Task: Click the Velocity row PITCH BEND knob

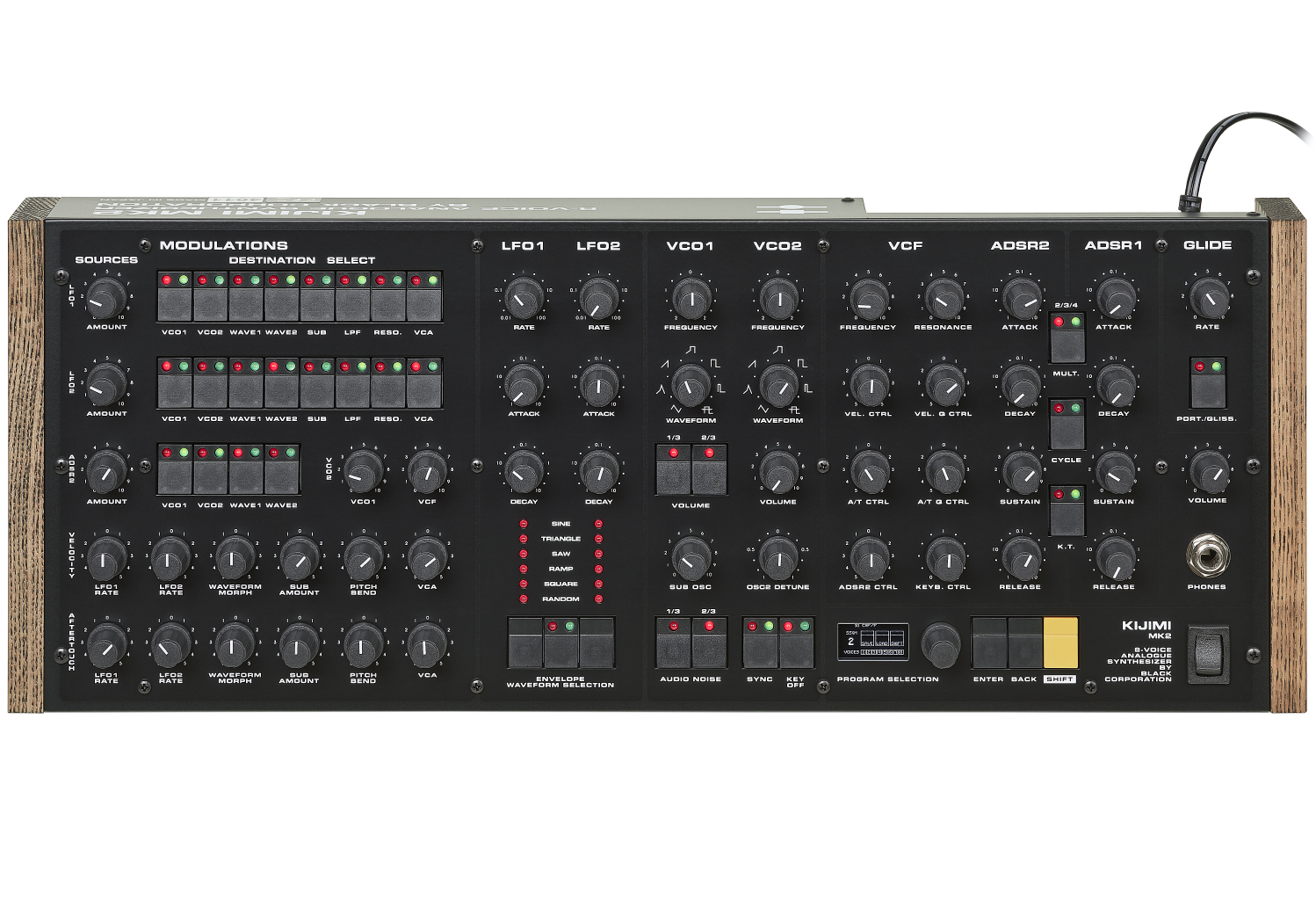Action: pyautogui.click(x=363, y=558)
